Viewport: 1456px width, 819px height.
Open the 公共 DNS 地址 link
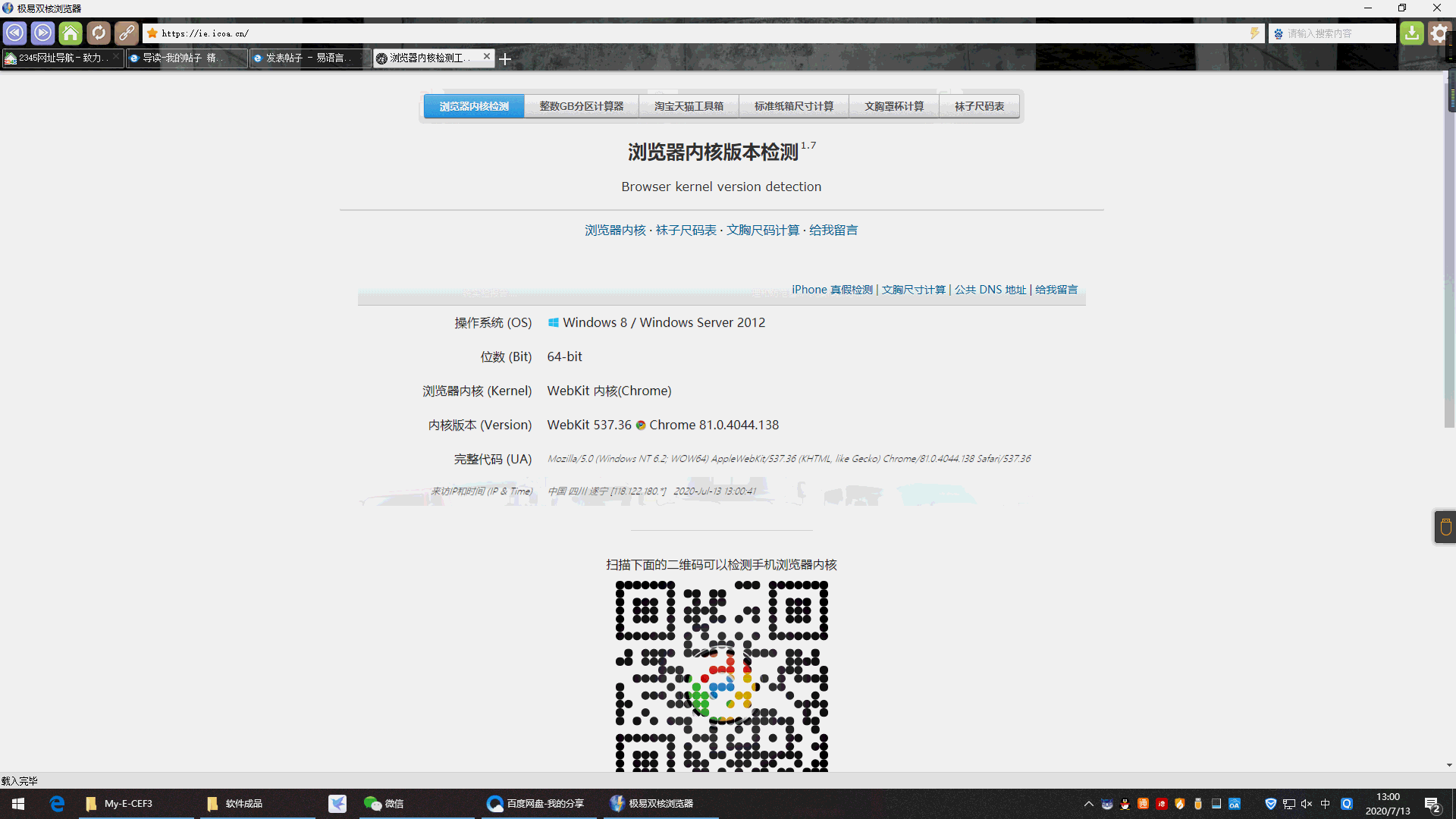click(990, 290)
